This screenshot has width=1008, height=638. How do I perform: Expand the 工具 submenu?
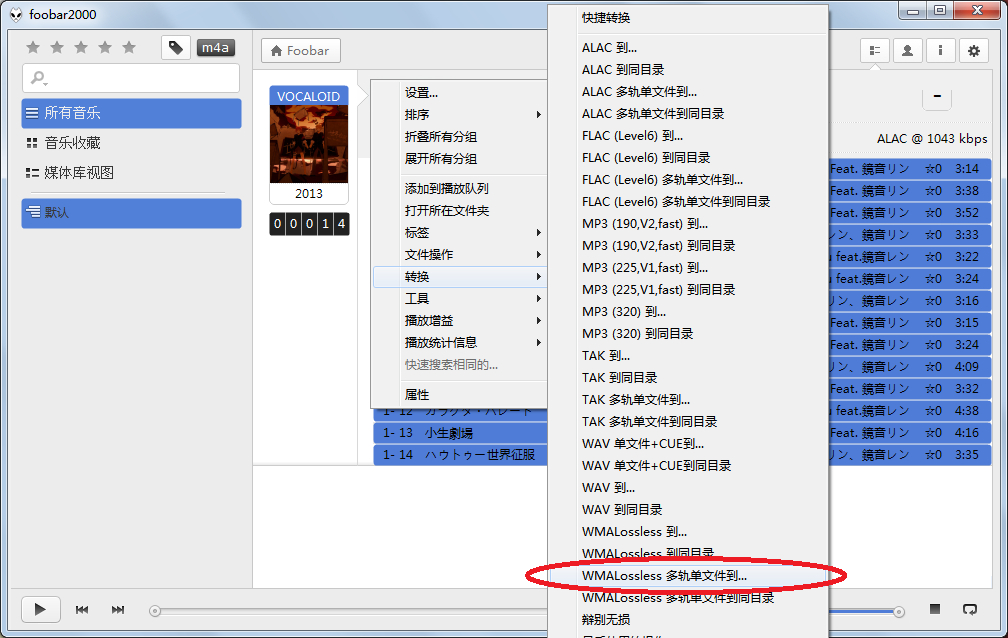tap(460, 298)
